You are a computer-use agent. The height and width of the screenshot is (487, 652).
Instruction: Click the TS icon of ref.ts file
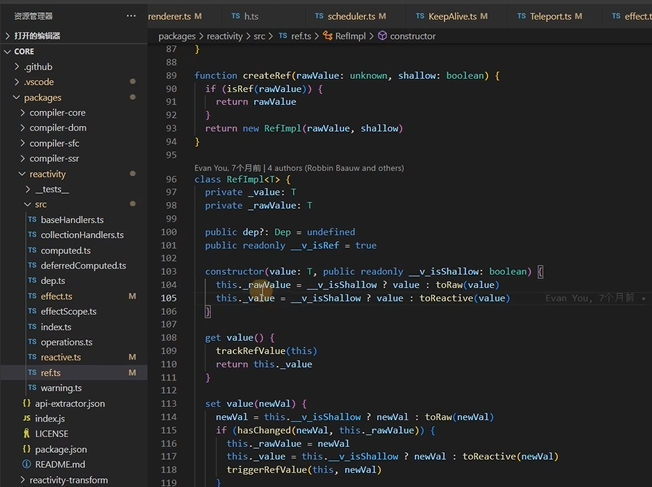(x=32, y=372)
